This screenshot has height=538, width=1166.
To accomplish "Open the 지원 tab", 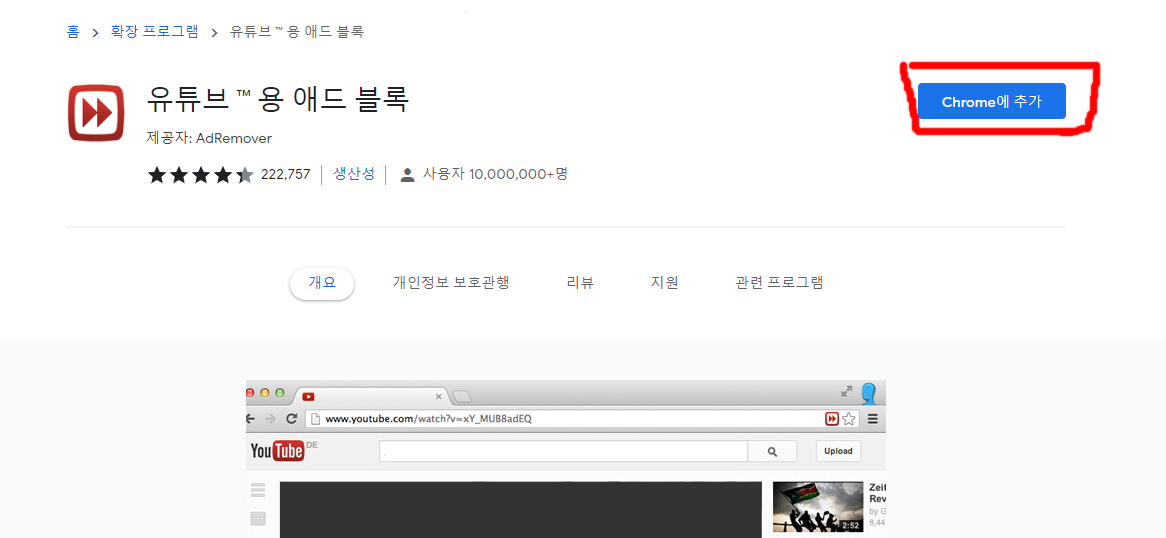I will (665, 283).
